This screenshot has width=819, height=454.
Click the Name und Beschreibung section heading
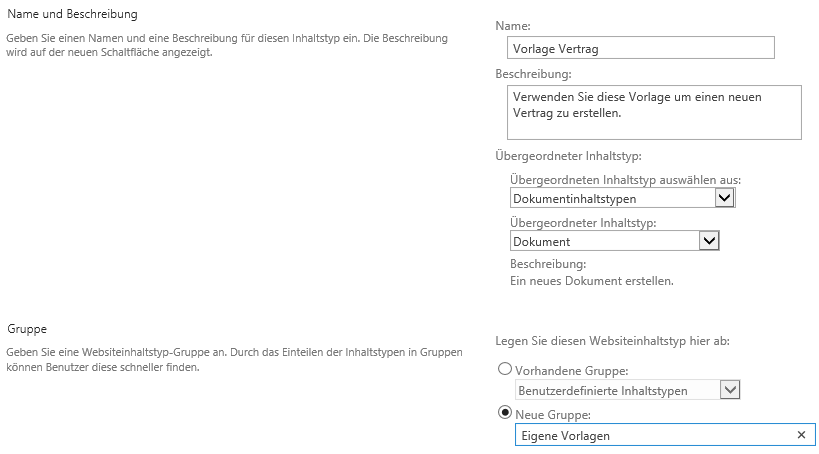[73, 15]
